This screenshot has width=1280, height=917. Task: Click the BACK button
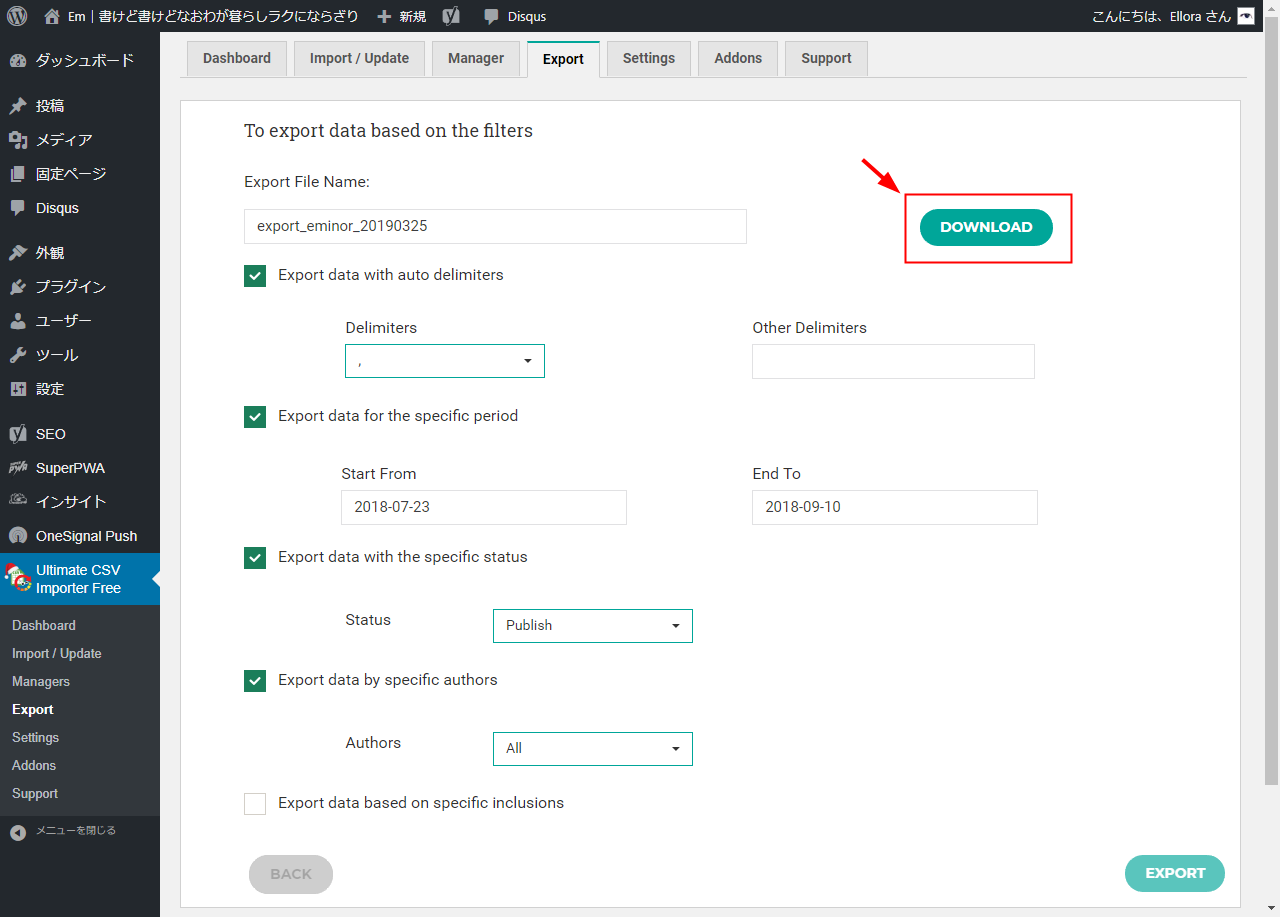tap(291, 874)
